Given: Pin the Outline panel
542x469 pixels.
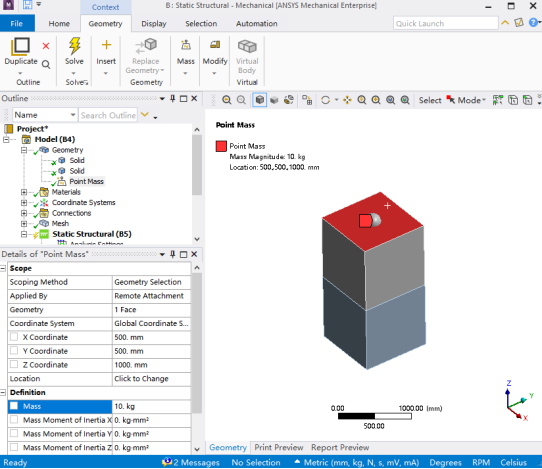Looking at the screenshot, I should point(172,99).
